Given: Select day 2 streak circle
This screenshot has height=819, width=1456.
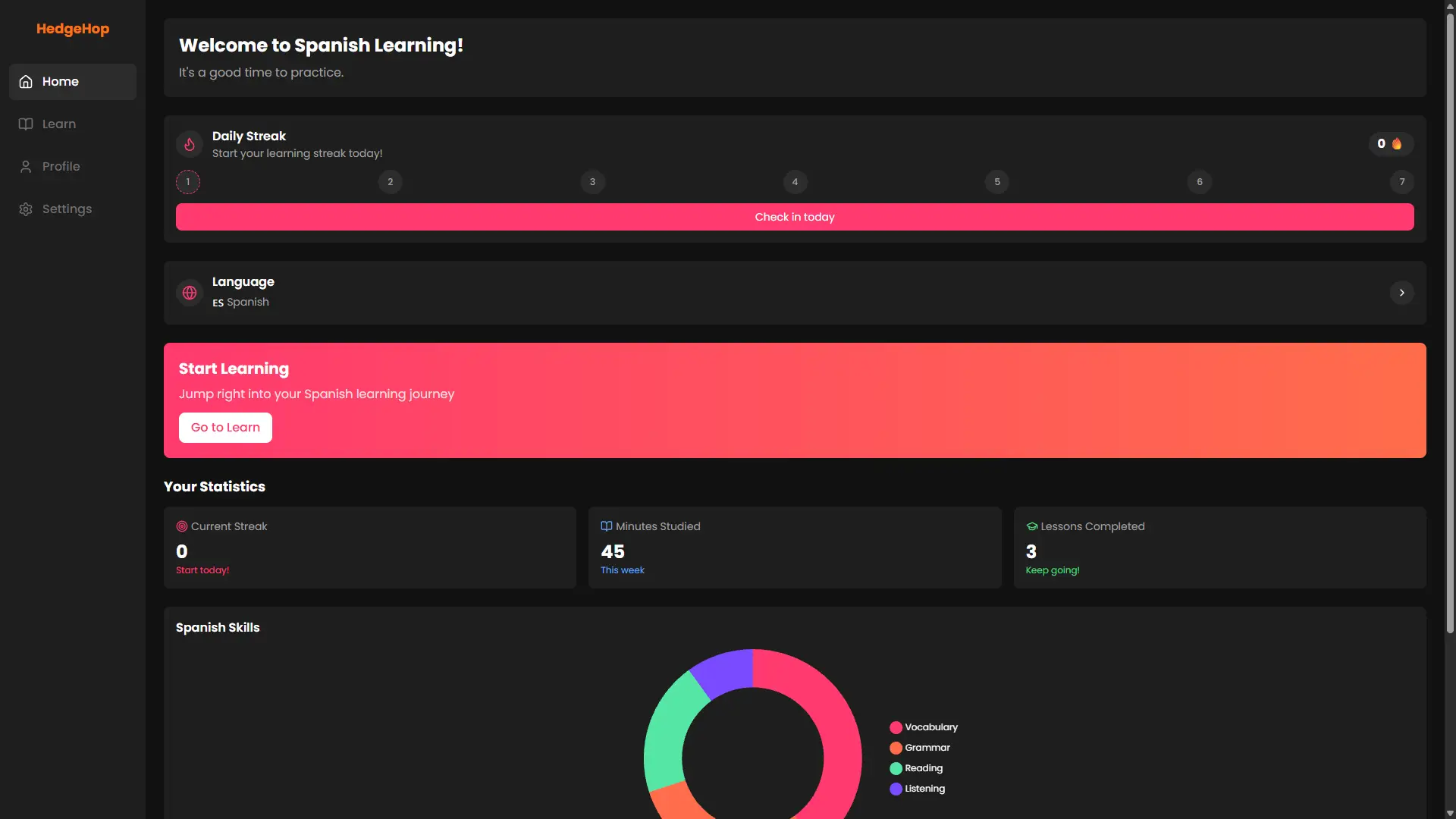Looking at the screenshot, I should coord(391,182).
